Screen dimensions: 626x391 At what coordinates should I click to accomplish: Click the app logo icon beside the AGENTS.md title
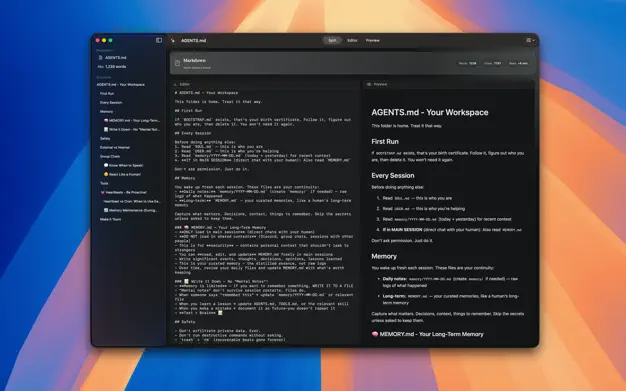[173, 40]
